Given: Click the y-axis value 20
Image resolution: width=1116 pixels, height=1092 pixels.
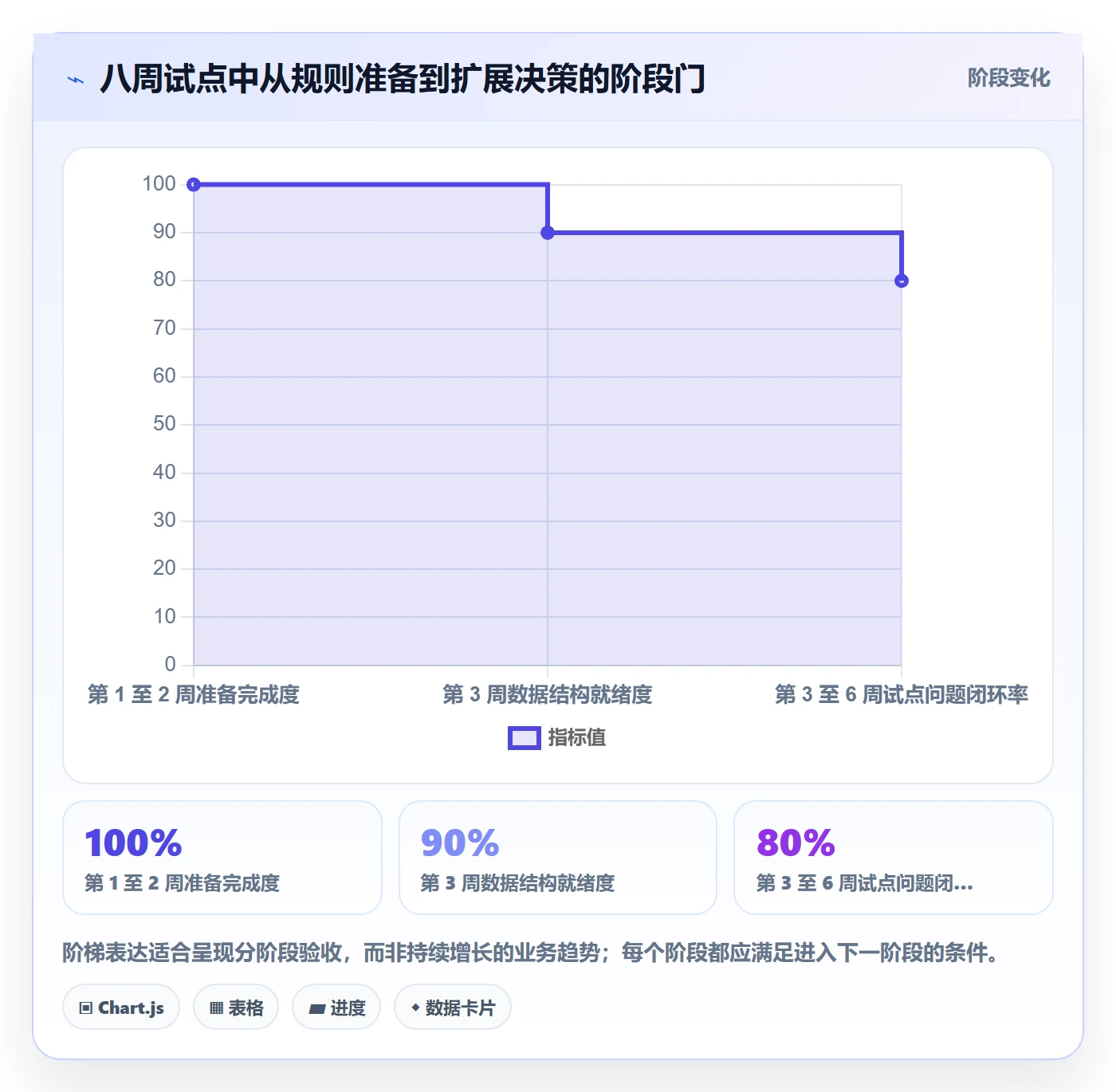Looking at the screenshot, I should (x=164, y=568).
